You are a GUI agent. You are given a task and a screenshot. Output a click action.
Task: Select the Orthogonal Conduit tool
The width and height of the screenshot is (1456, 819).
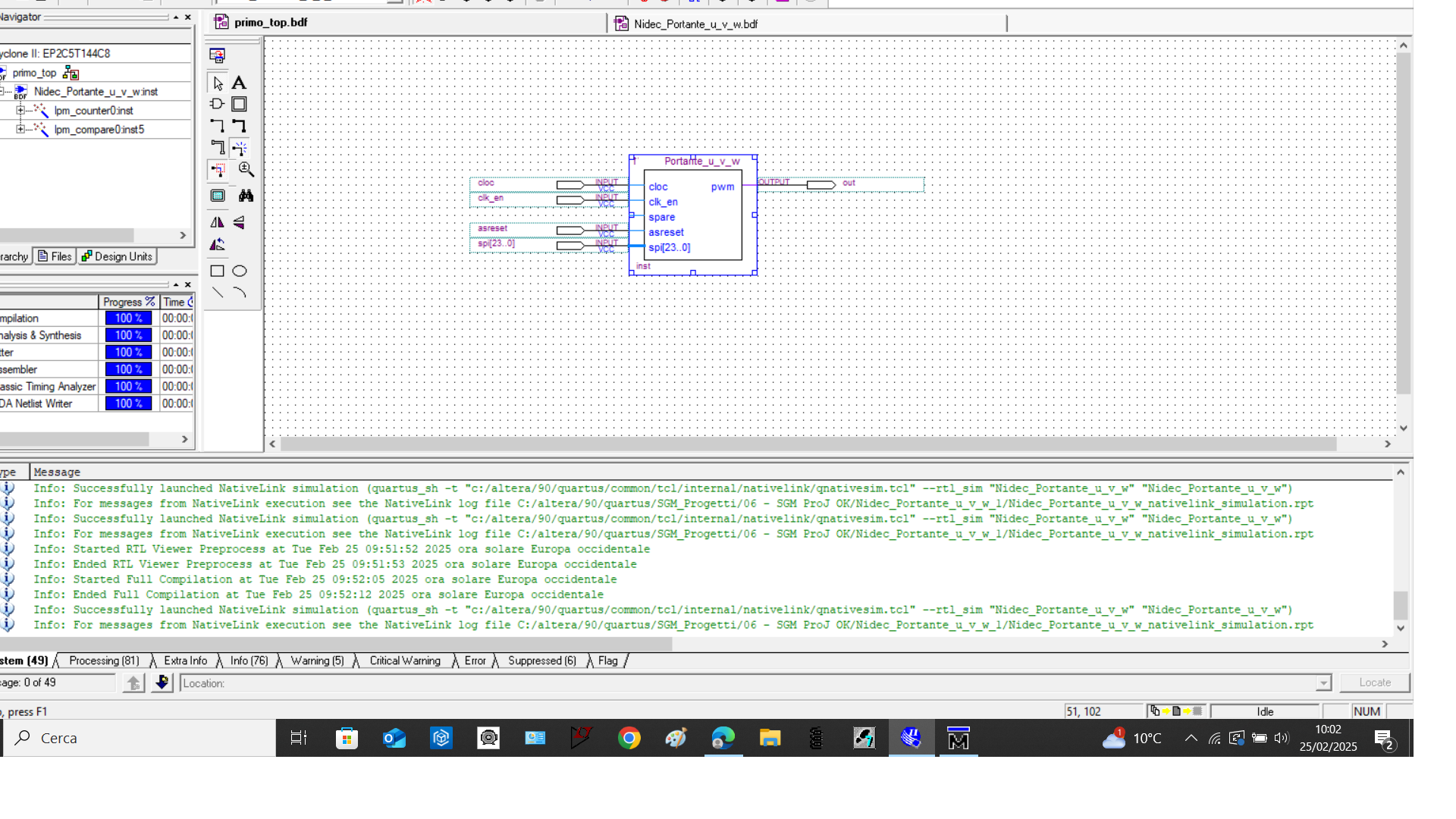point(218,147)
